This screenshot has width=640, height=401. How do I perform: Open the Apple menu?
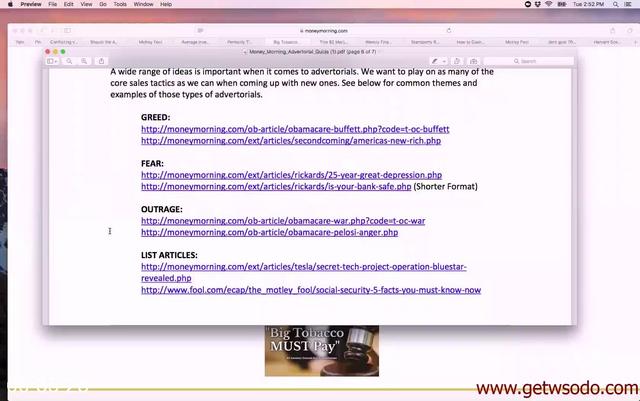coord(10,4)
